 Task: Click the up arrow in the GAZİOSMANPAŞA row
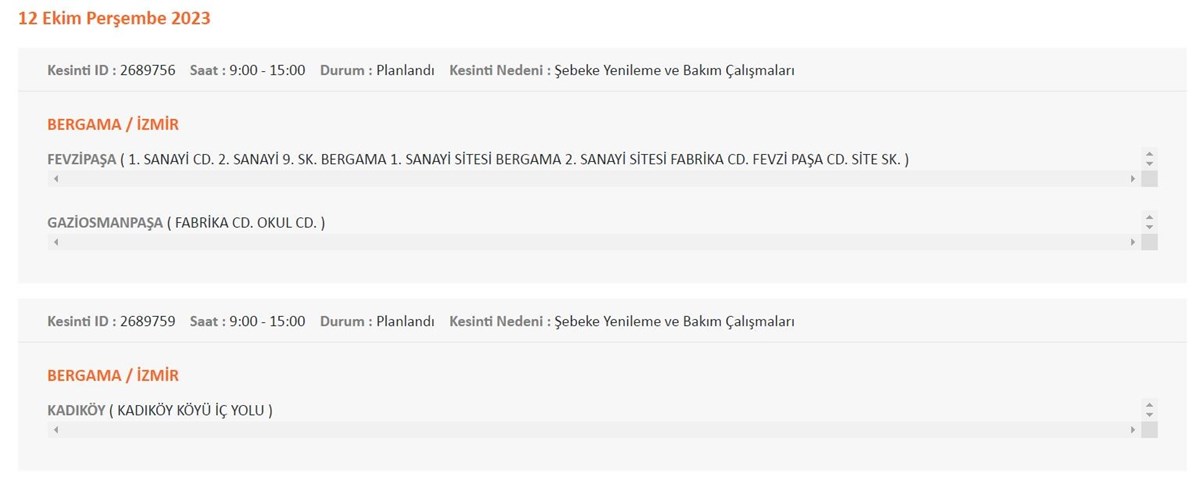click(1149, 217)
